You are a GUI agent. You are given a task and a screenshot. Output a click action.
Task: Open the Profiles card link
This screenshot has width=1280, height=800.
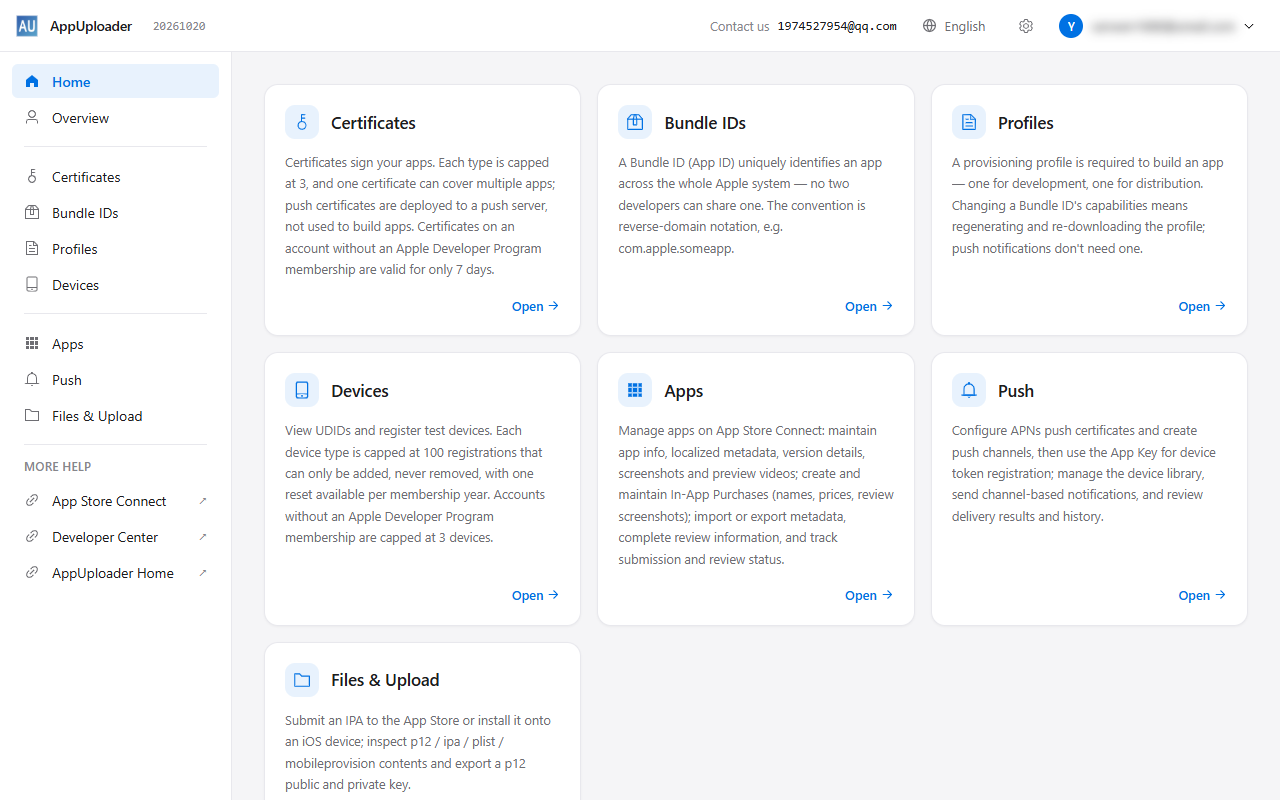tap(1202, 307)
